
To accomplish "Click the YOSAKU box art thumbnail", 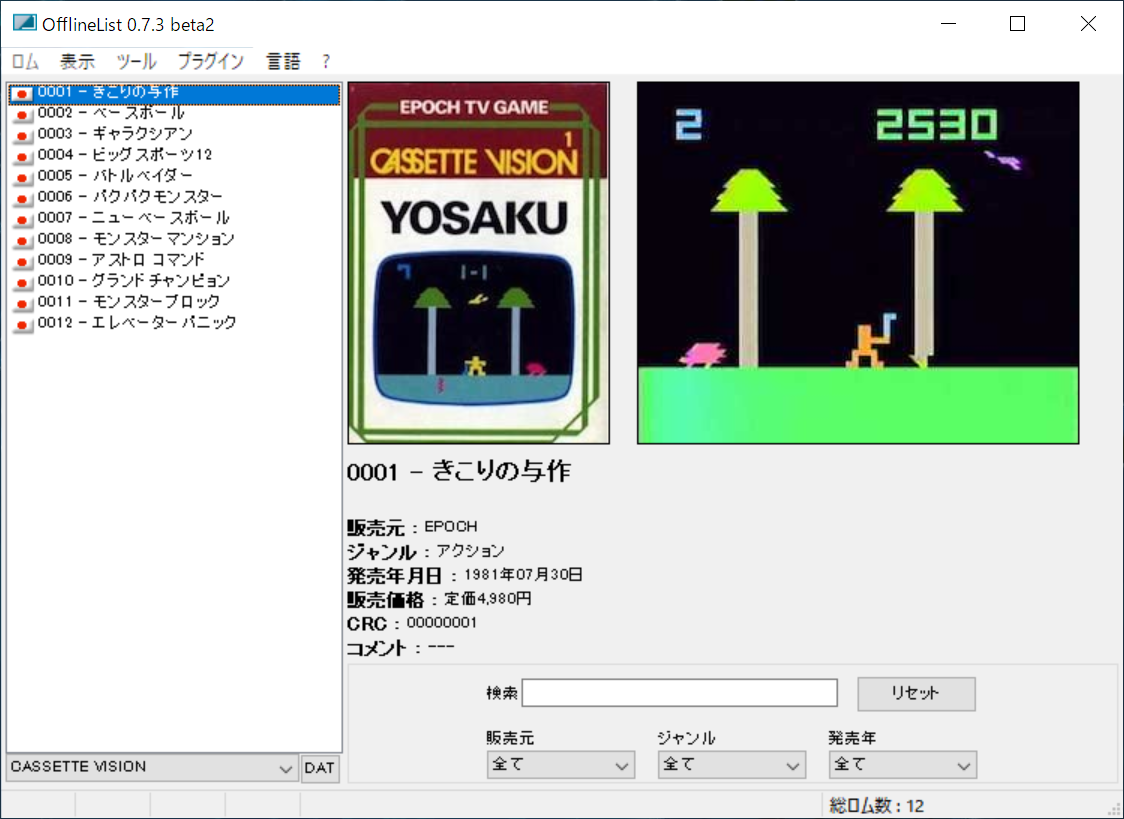I will 478,263.
